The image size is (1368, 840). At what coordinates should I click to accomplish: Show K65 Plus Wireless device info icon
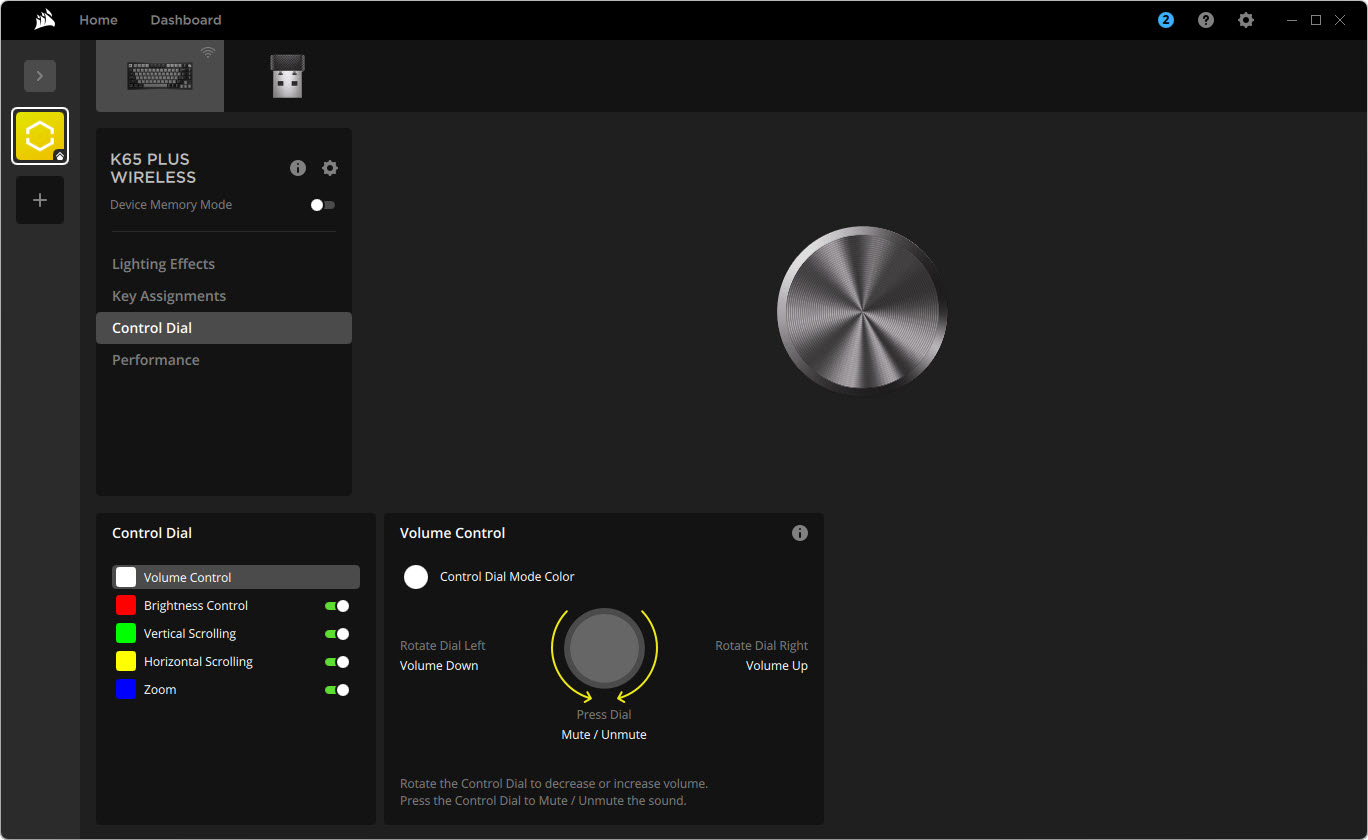298,168
